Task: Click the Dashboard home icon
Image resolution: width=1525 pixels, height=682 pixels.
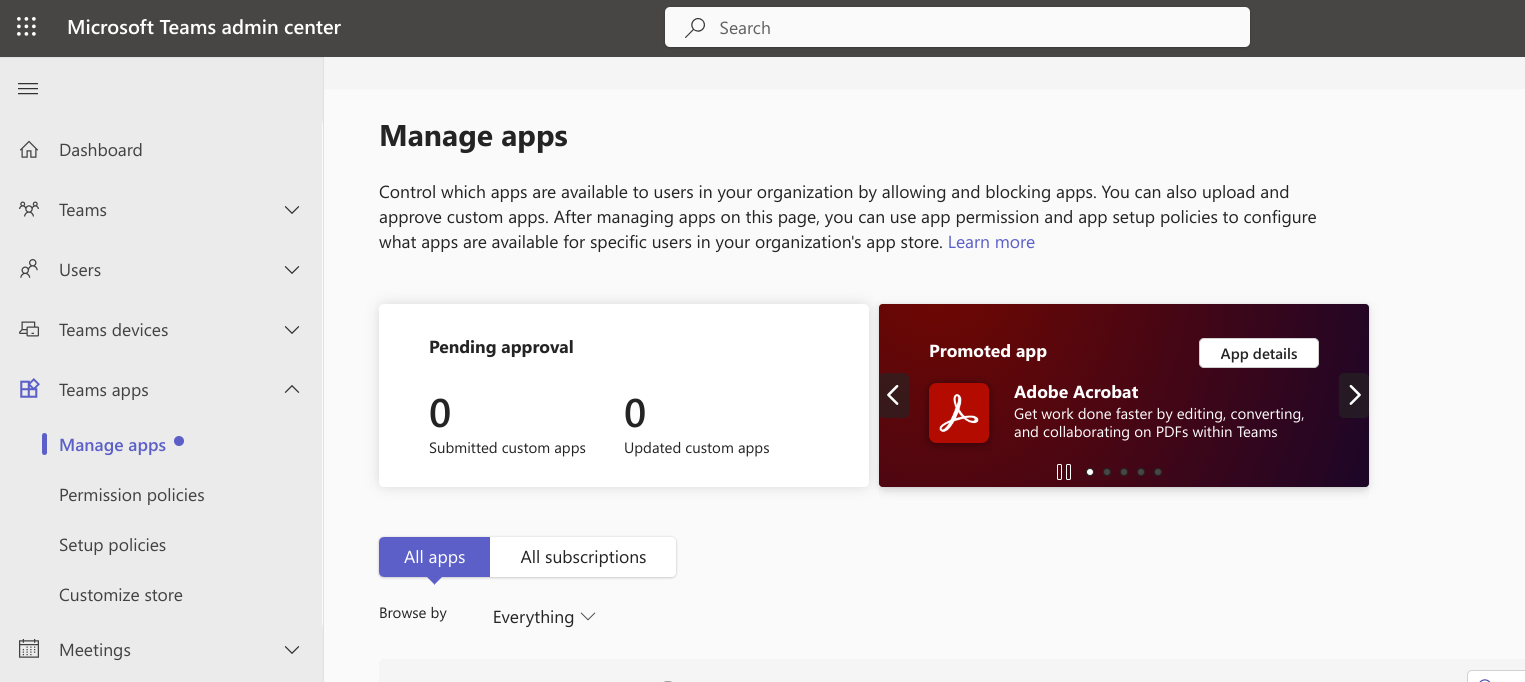Action: pos(29,150)
